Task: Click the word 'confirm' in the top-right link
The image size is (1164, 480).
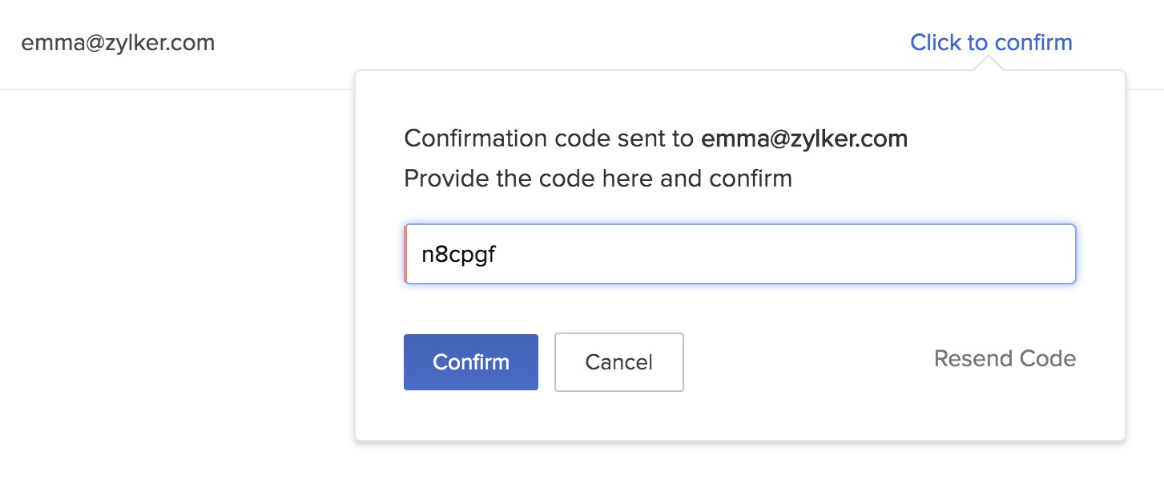Action: tap(1033, 43)
